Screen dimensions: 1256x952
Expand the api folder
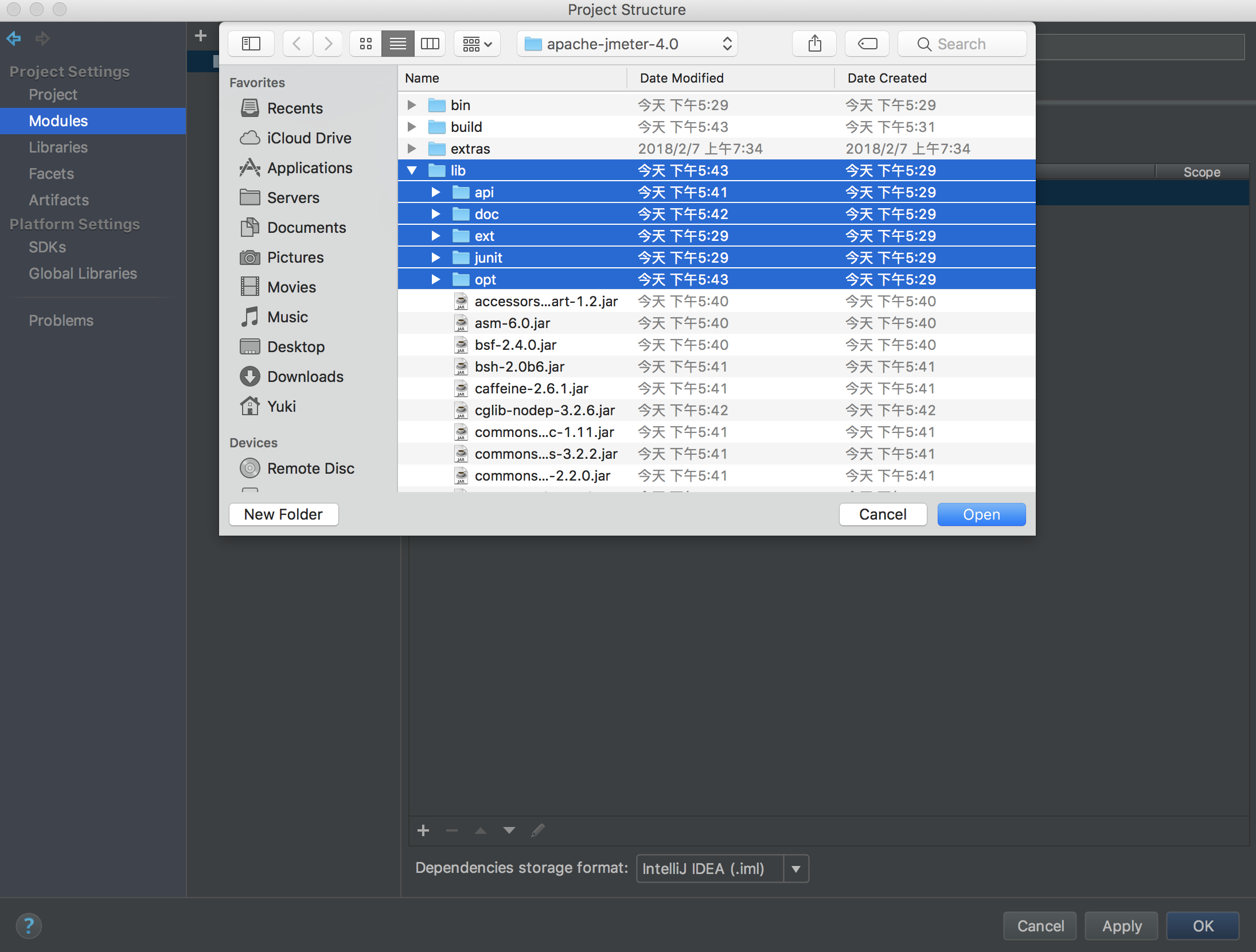(435, 192)
